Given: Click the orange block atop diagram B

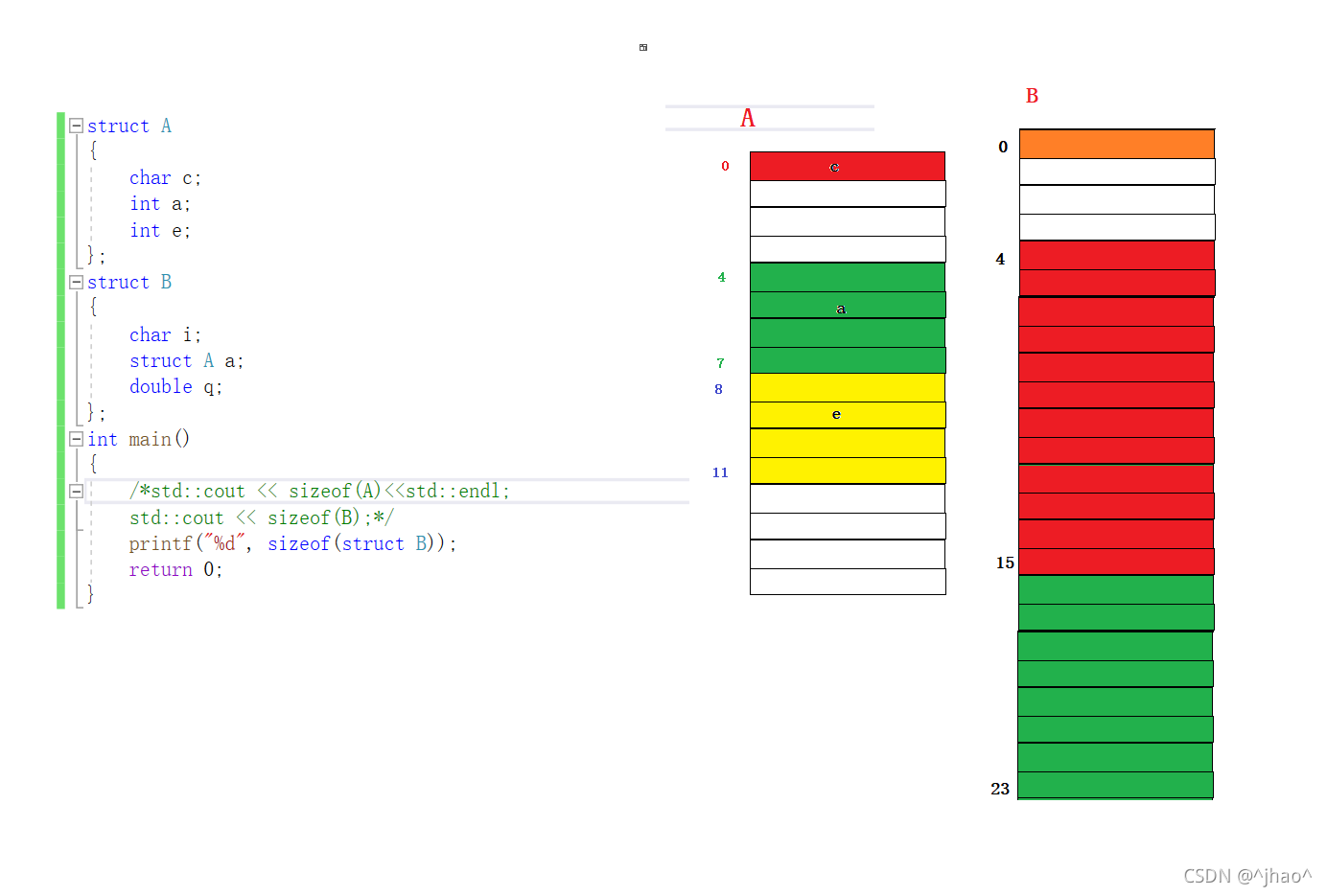Looking at the screenshot, I should tap(1117, 144).
